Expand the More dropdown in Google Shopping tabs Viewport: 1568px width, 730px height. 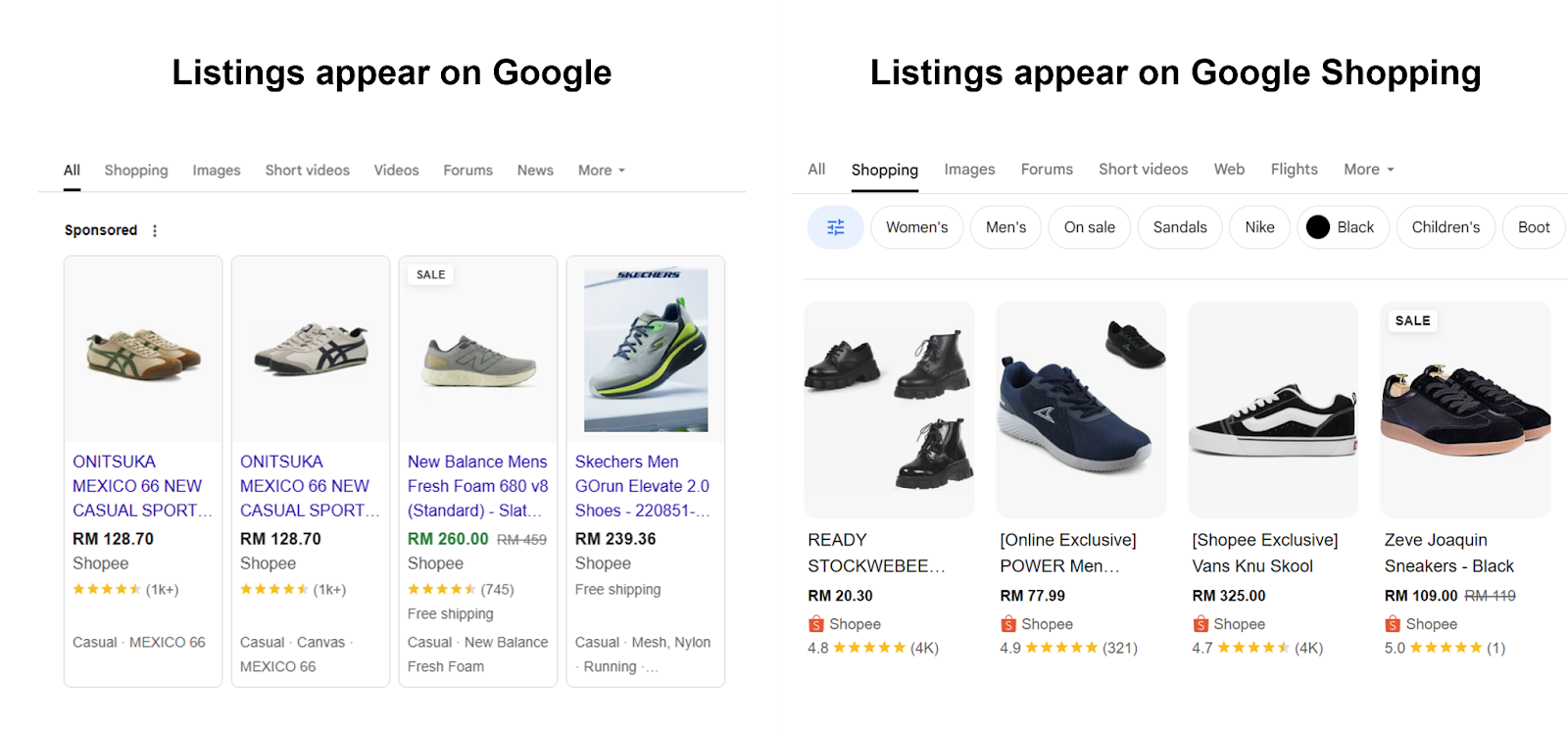(x=1368, y=169)
